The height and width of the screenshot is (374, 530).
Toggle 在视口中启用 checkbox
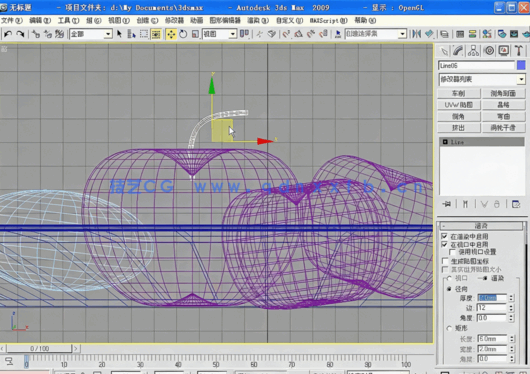444,244
